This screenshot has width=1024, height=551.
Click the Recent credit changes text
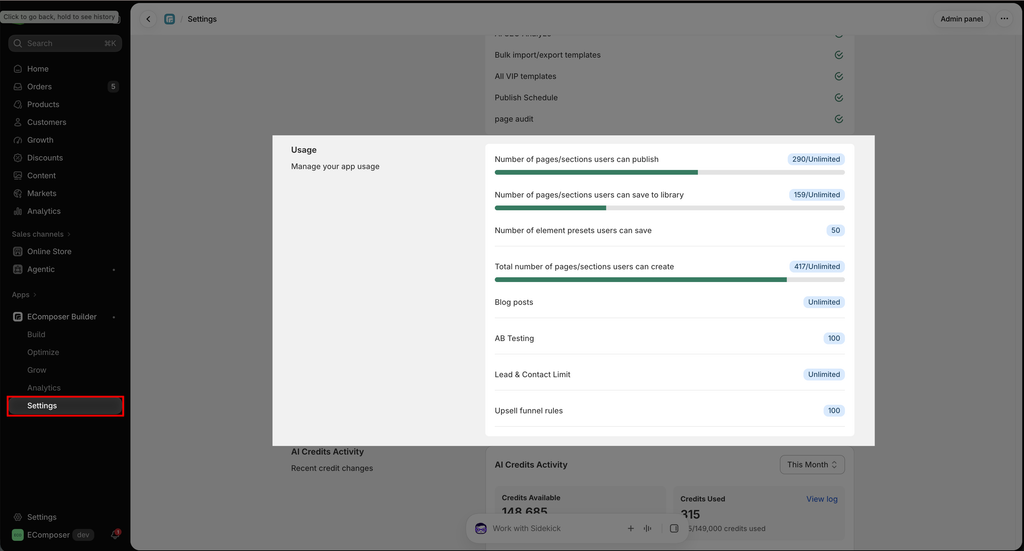click(x=332, y=468)
